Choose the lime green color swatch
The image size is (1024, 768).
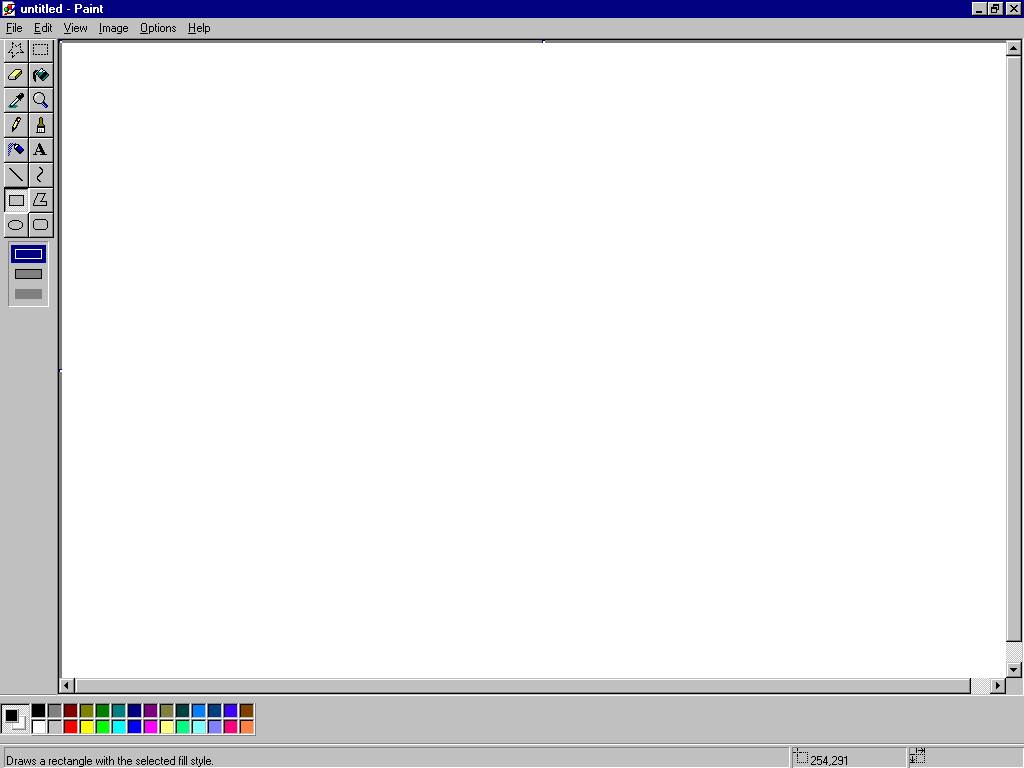click(103, 727)
